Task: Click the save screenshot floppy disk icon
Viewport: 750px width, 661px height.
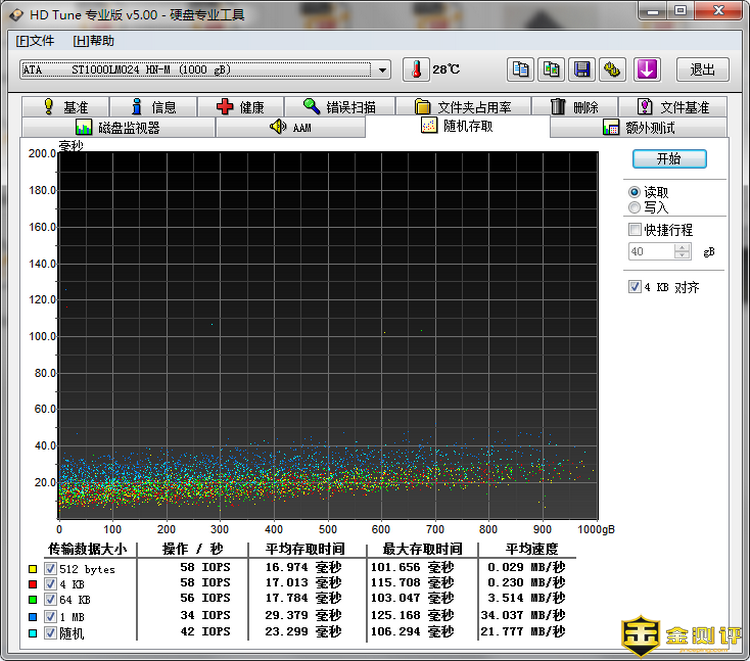Action: [x=581, y=69]
